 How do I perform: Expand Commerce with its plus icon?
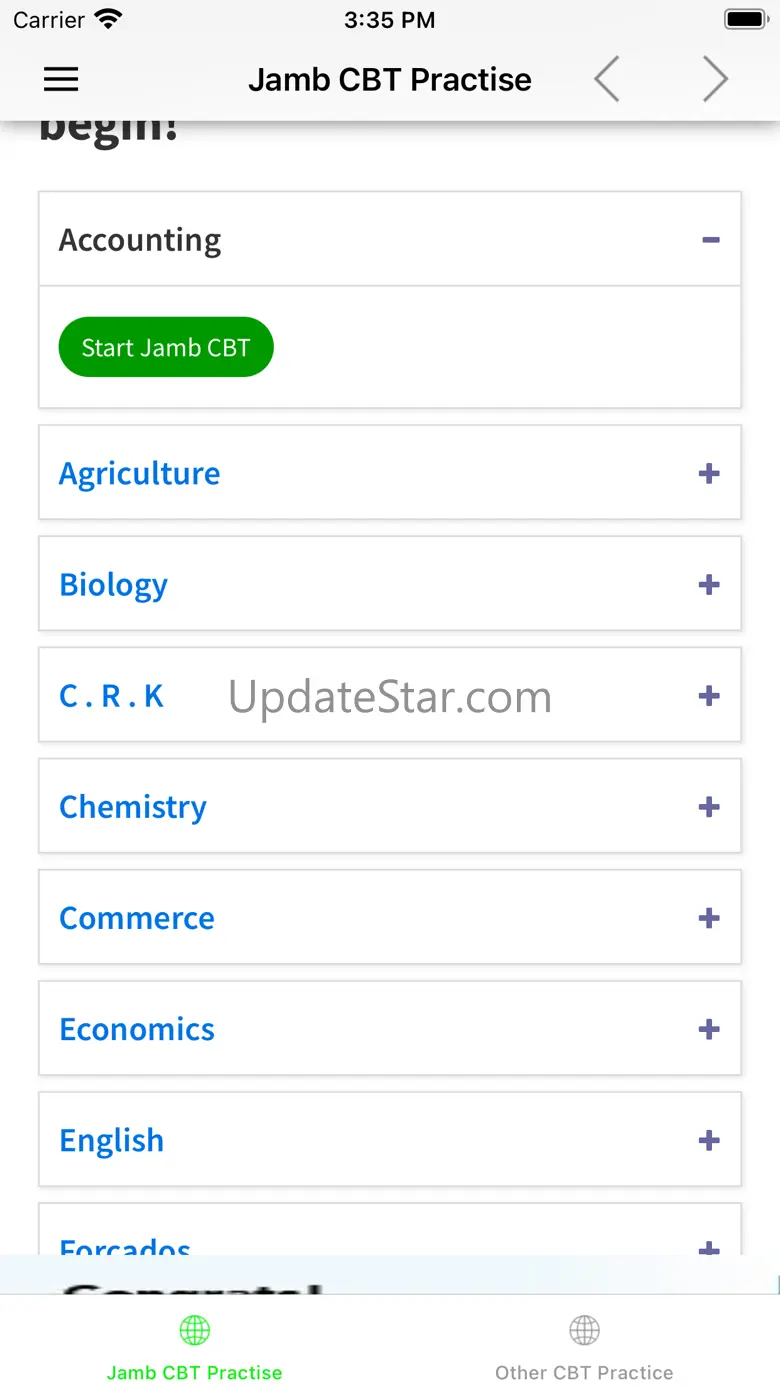click(709, 918)
